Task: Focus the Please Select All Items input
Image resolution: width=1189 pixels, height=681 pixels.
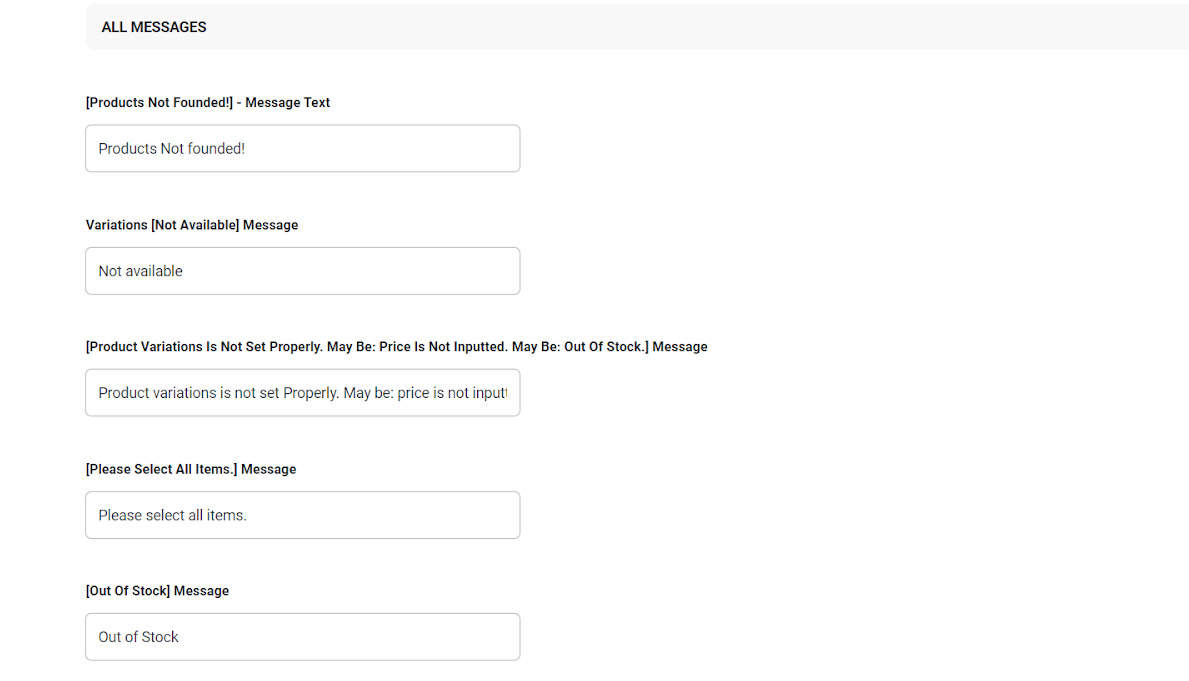Action: pos(302,515)
